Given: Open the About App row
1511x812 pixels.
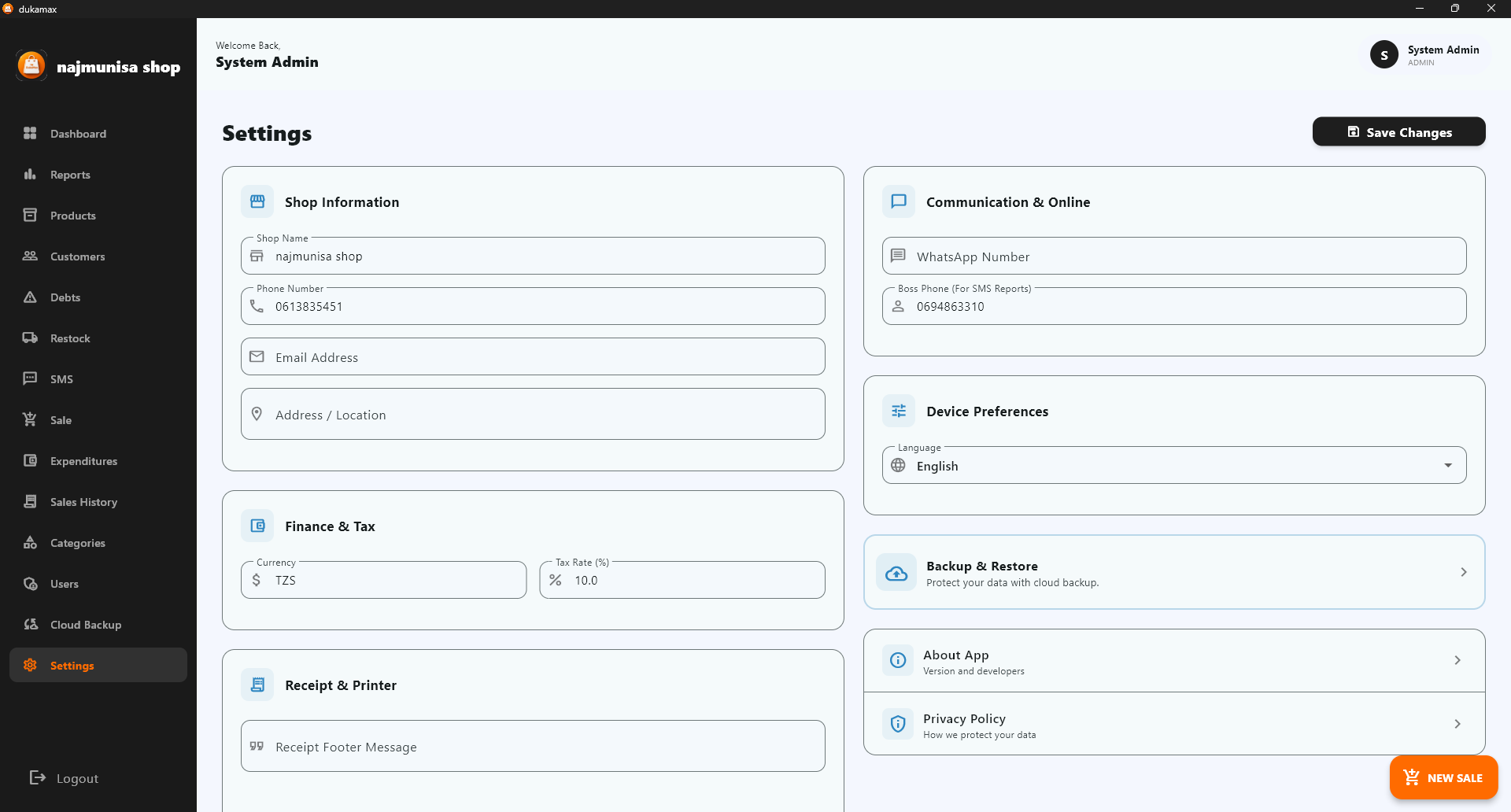Looking at the screenshot, I should click(x=1174, y=660).
